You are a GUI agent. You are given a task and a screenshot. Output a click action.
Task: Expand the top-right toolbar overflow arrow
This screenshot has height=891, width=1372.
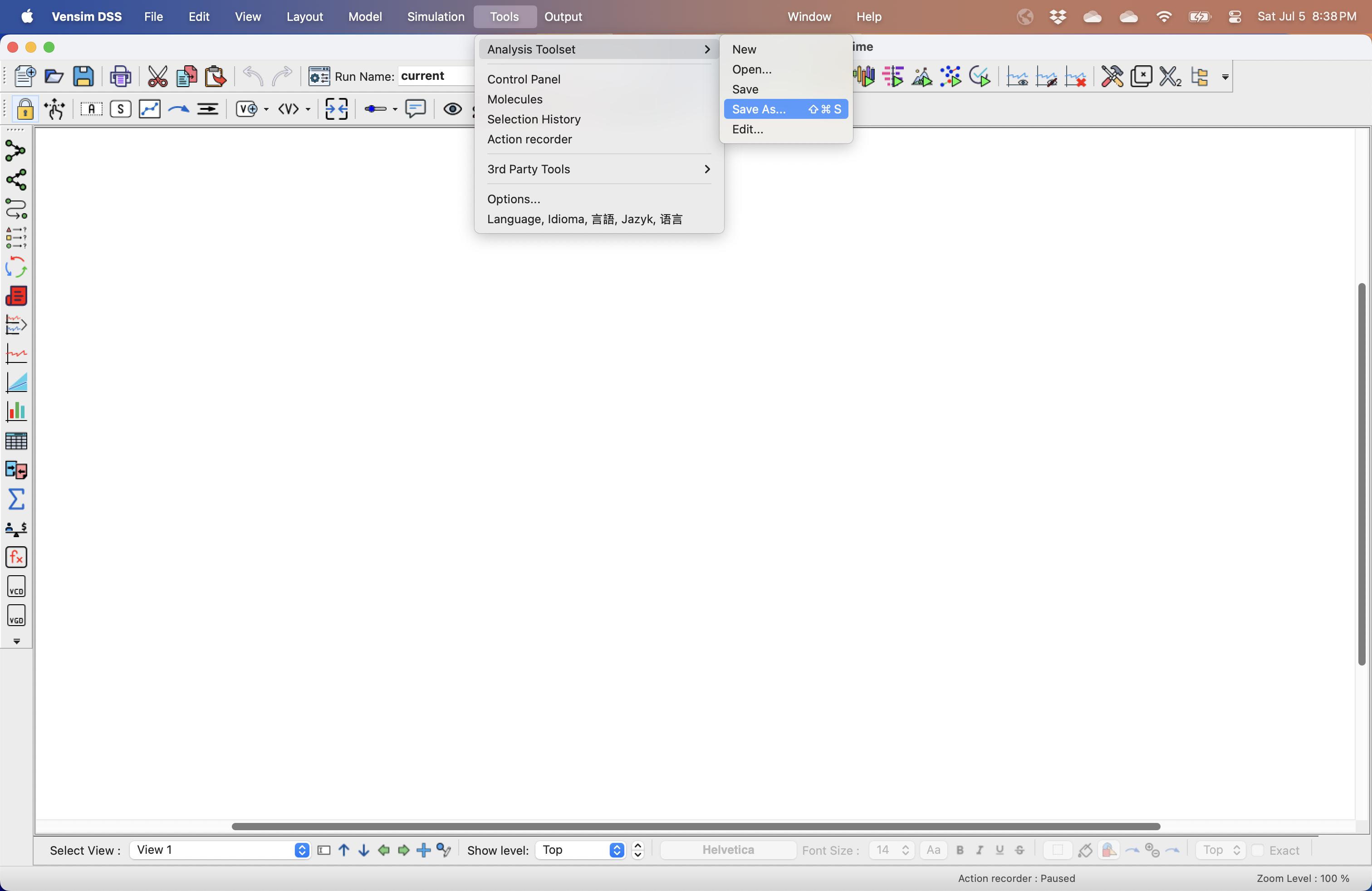(1225, 77)
